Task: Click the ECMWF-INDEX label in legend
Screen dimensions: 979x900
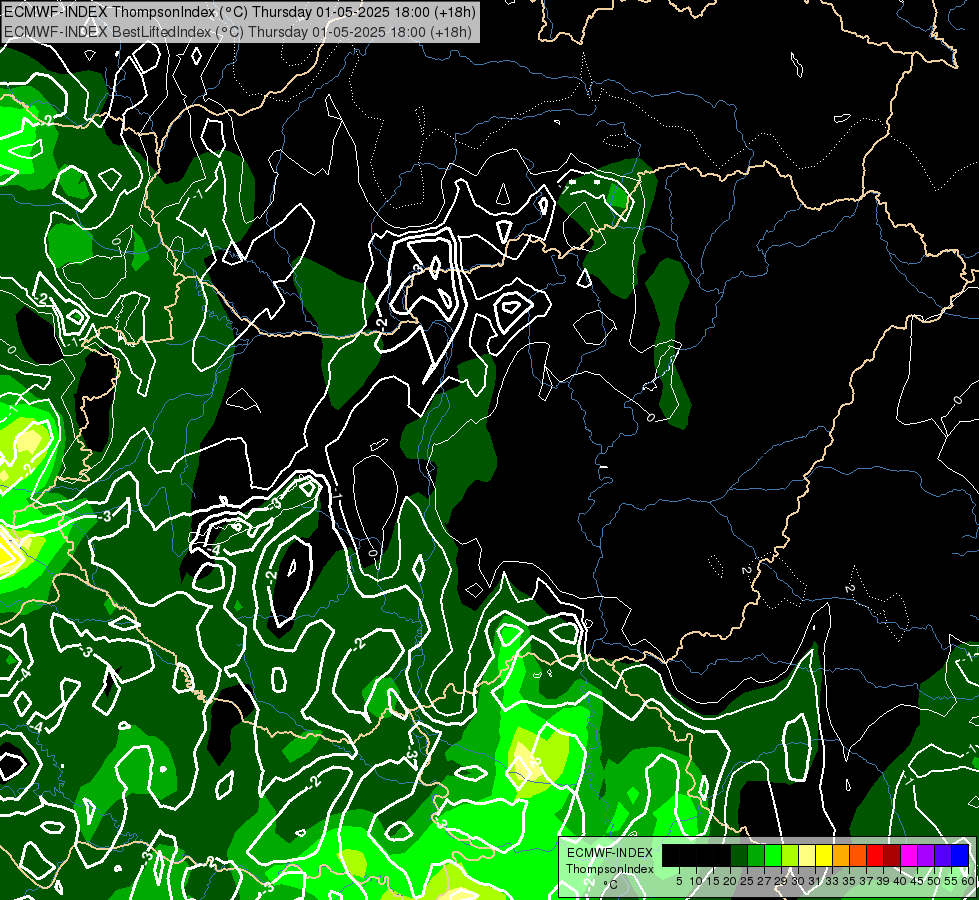Action: pos(609,853)
